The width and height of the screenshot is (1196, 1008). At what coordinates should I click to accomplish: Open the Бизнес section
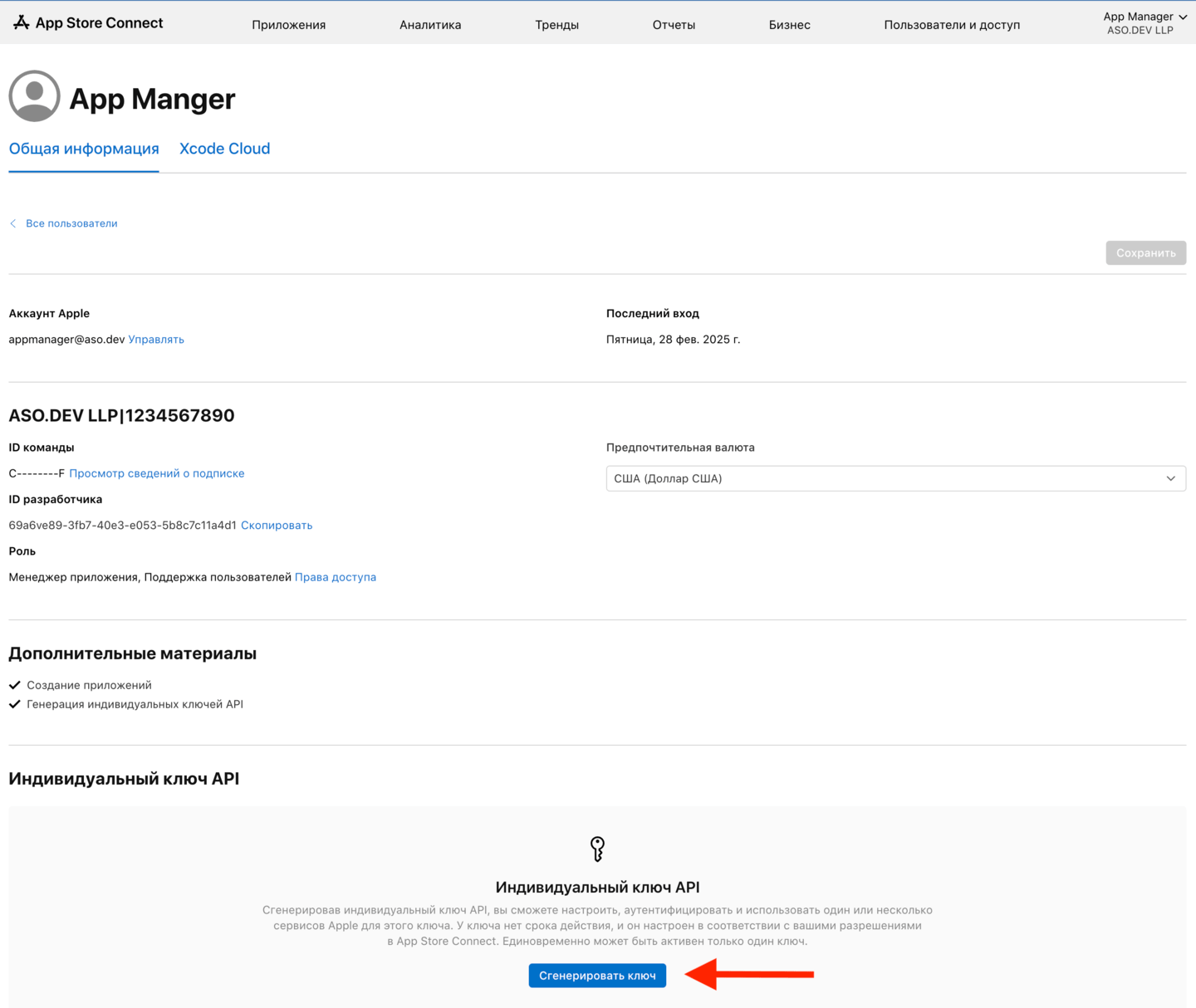tap(789, 25)
